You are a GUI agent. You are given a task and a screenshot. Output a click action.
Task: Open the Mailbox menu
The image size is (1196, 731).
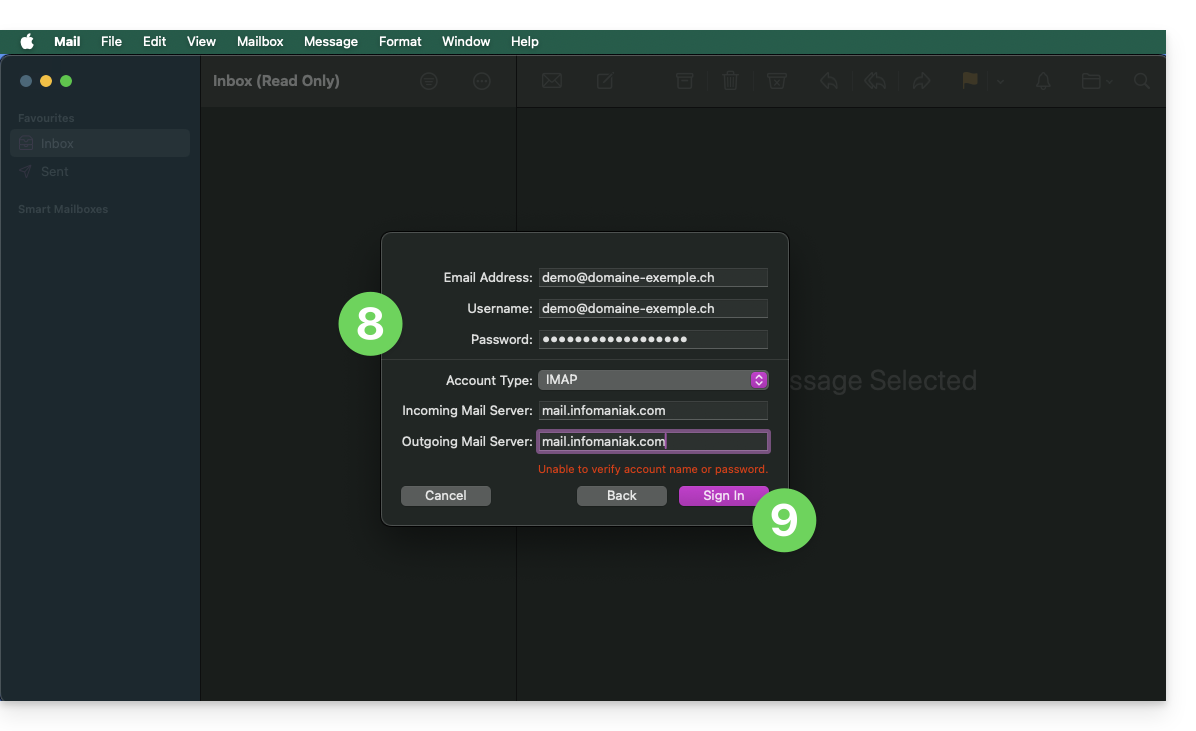[x=260, y=41]
